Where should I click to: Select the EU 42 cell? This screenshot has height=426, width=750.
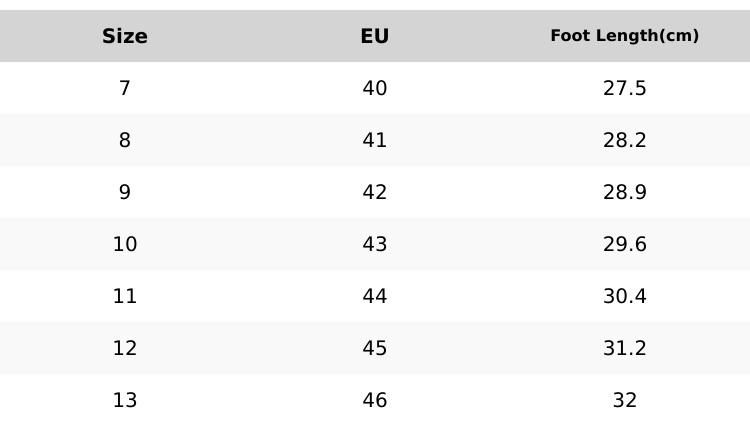pyautogui.click(x=374, y=192)
